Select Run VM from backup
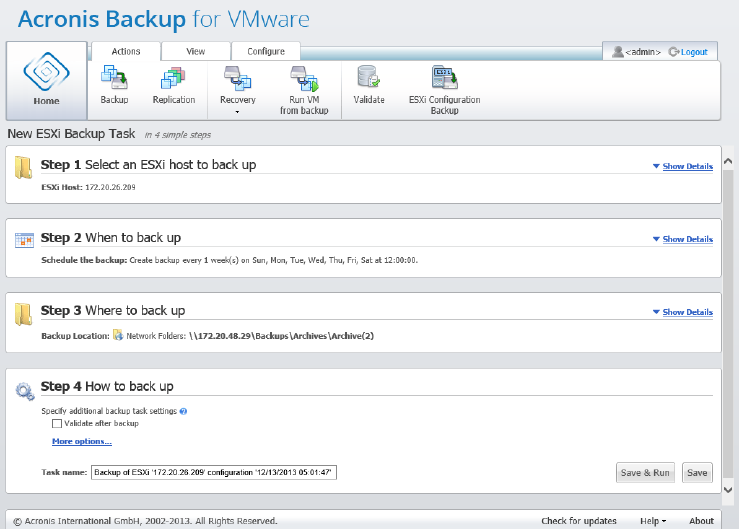The image size is (739, 529). pyautogui.click(x=304, y=85)
